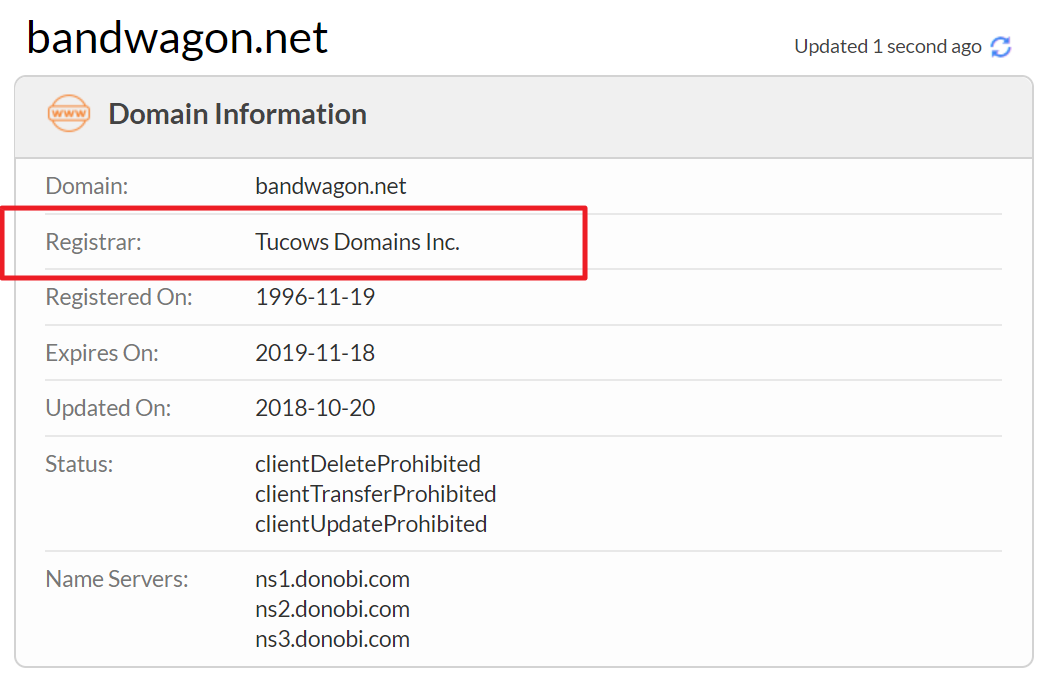Screen dimensions: 1042x679
Task: Click the bandwagon.net page title
Action: click(177, 38)
